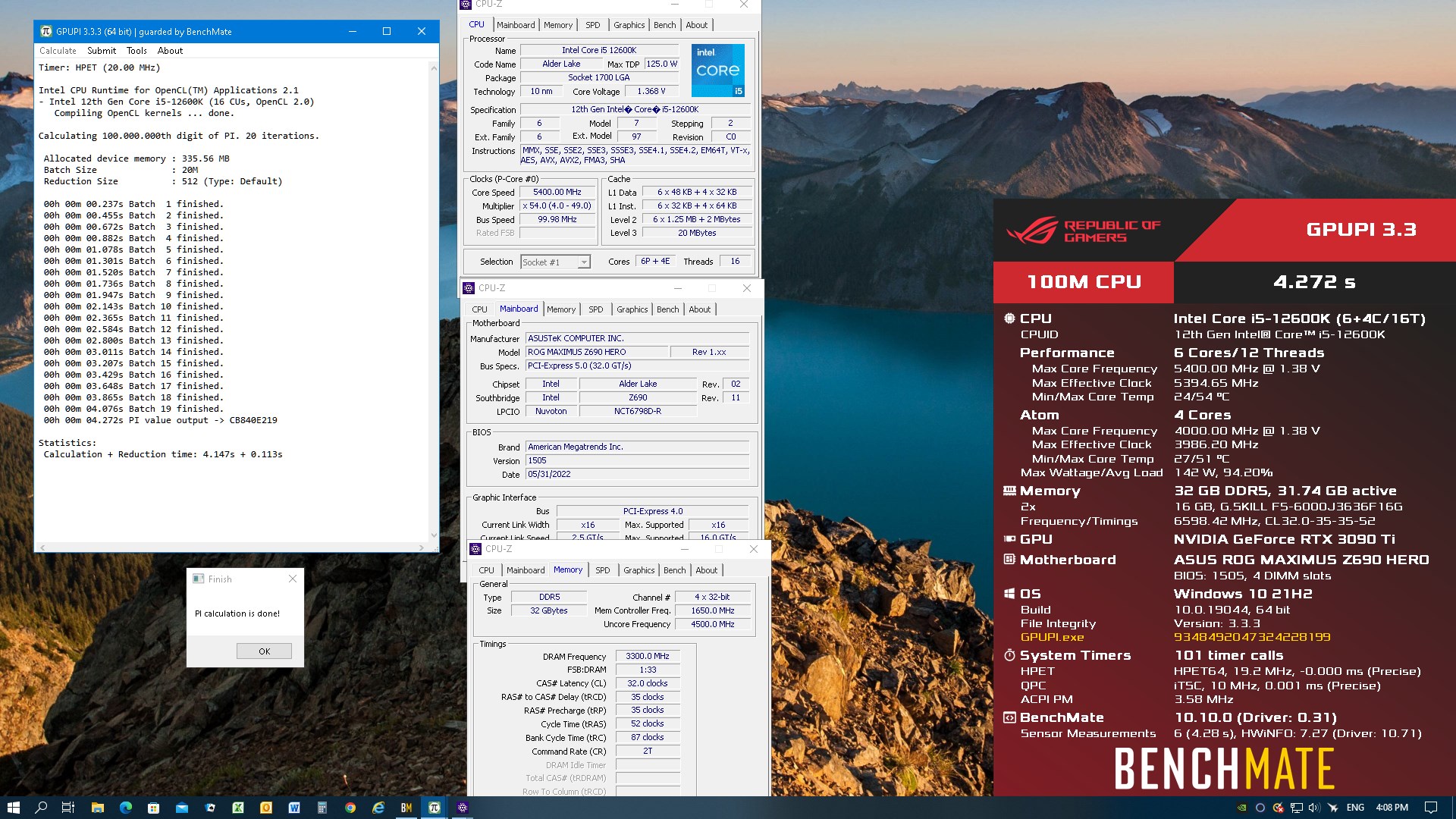1456x819 pixels.
Task: Open About menu in GPUPI
Action: [x=170, y=51]
